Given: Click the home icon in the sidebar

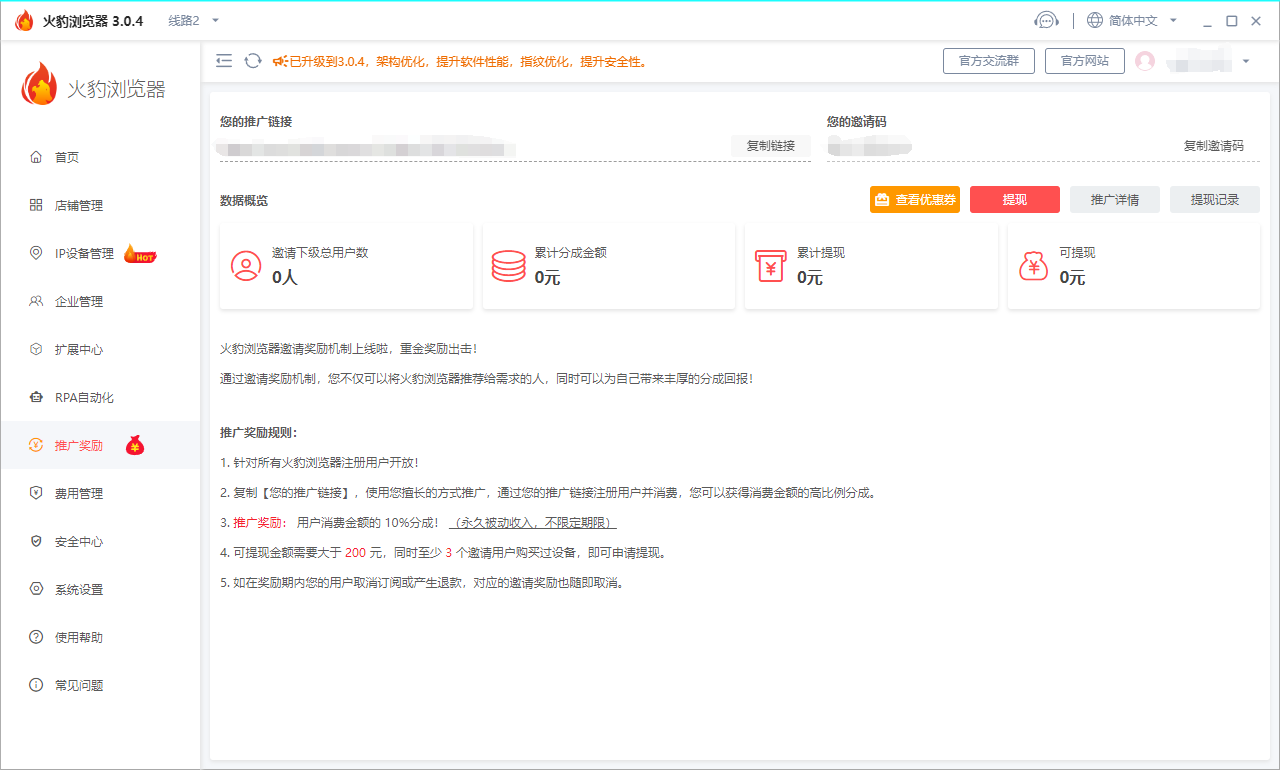Looking at the screenshot, I should click(36, 157).
